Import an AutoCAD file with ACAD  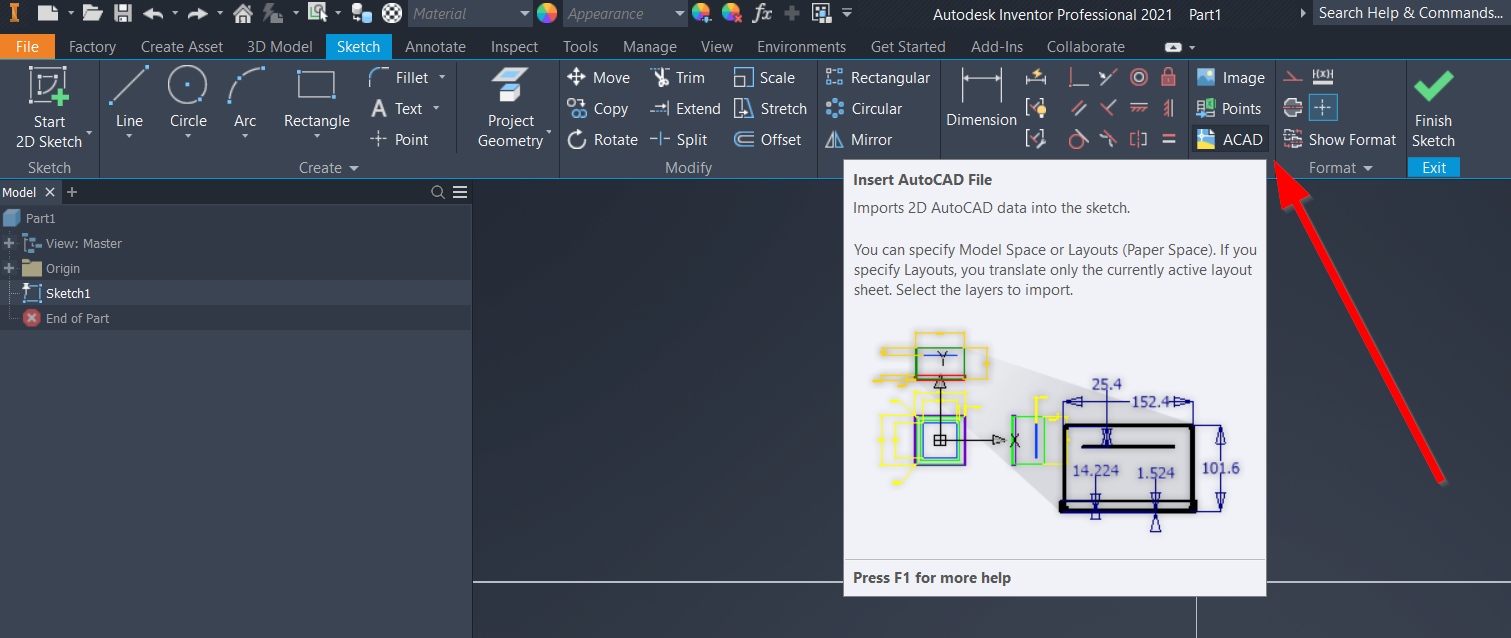(x=1230, y=139)
